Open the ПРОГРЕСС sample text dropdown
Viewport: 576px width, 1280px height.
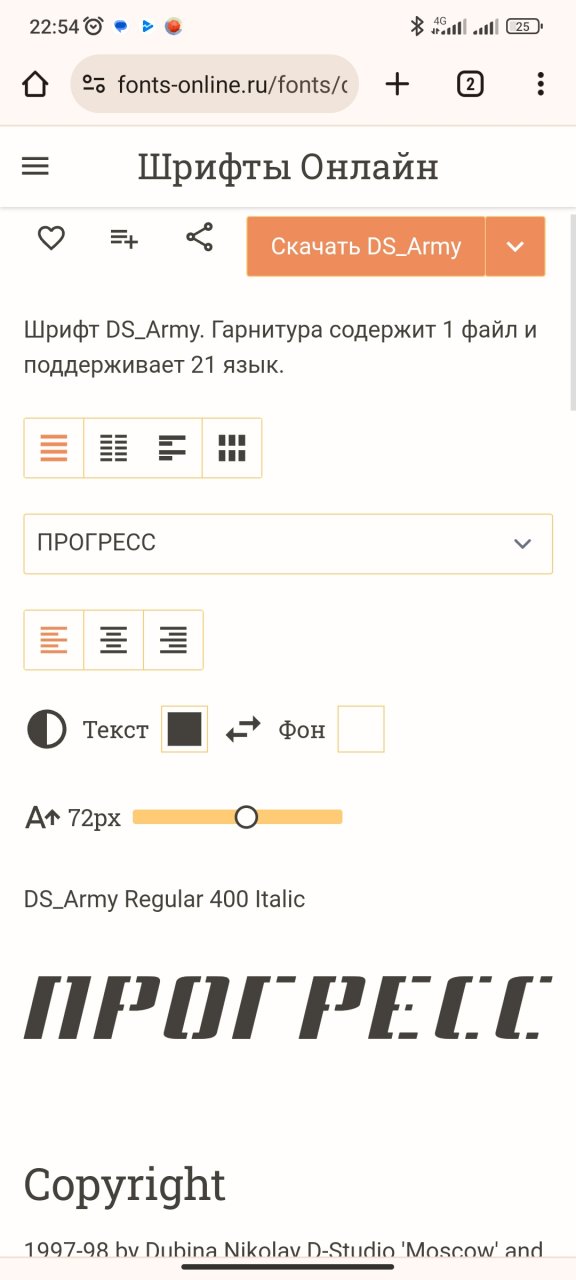tap(288, 544)
